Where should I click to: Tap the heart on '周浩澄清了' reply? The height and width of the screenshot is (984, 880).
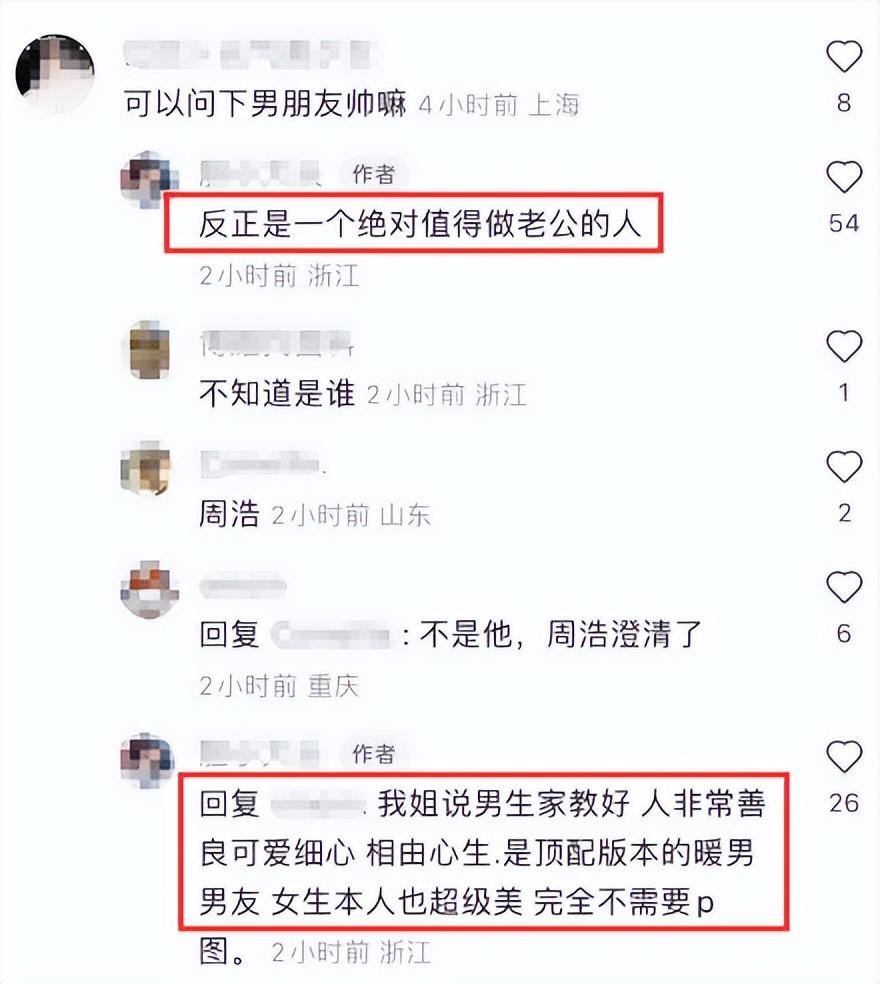[844, 587]
